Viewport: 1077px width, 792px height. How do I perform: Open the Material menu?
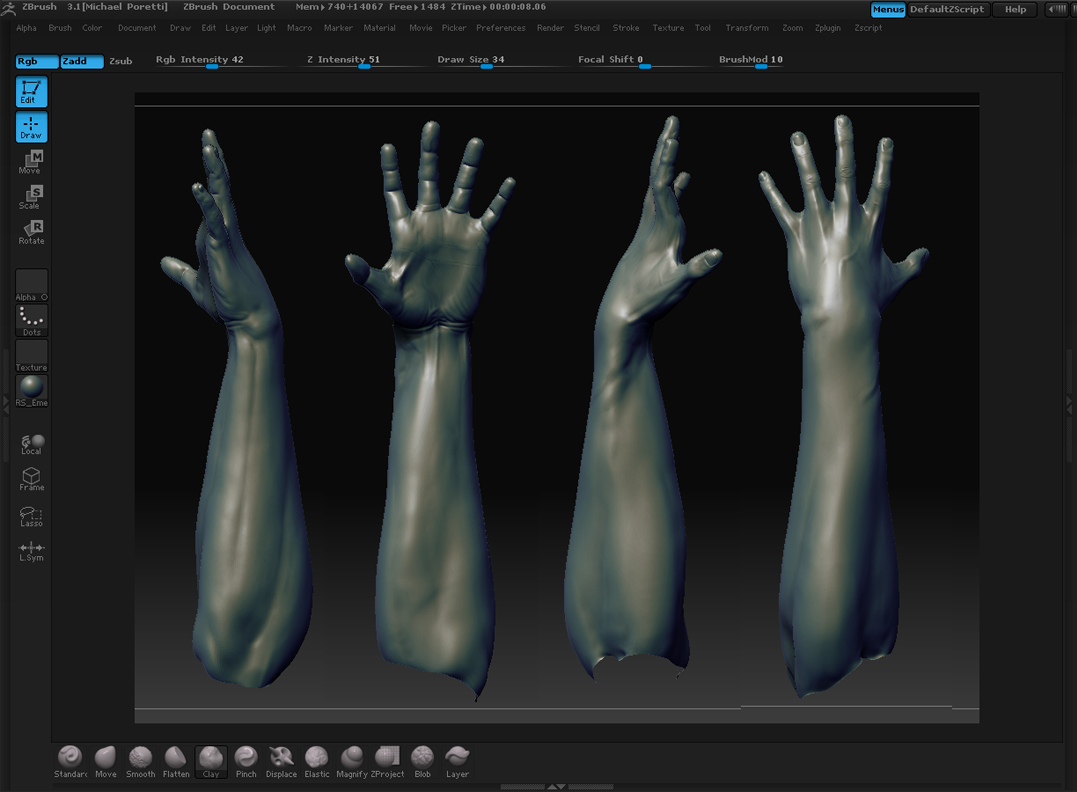point(380,28)
